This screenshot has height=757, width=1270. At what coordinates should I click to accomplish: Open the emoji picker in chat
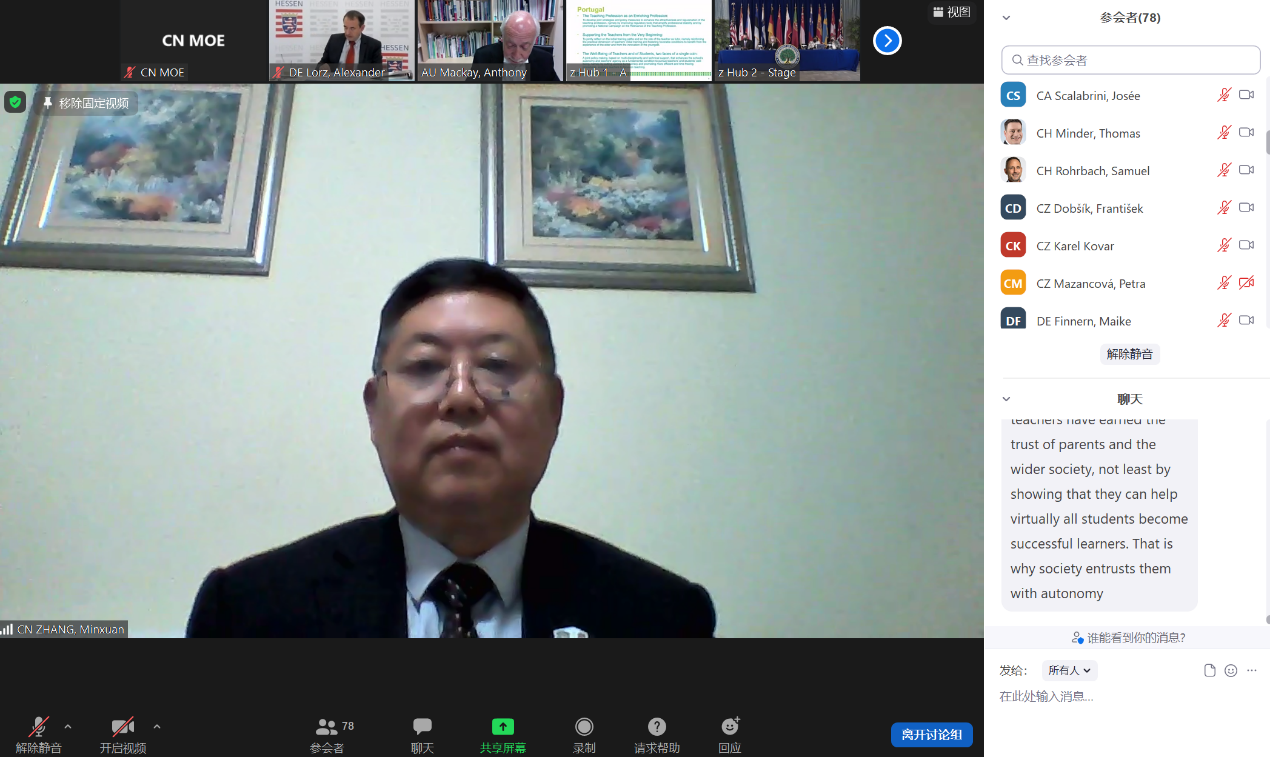coord(1231,671)
